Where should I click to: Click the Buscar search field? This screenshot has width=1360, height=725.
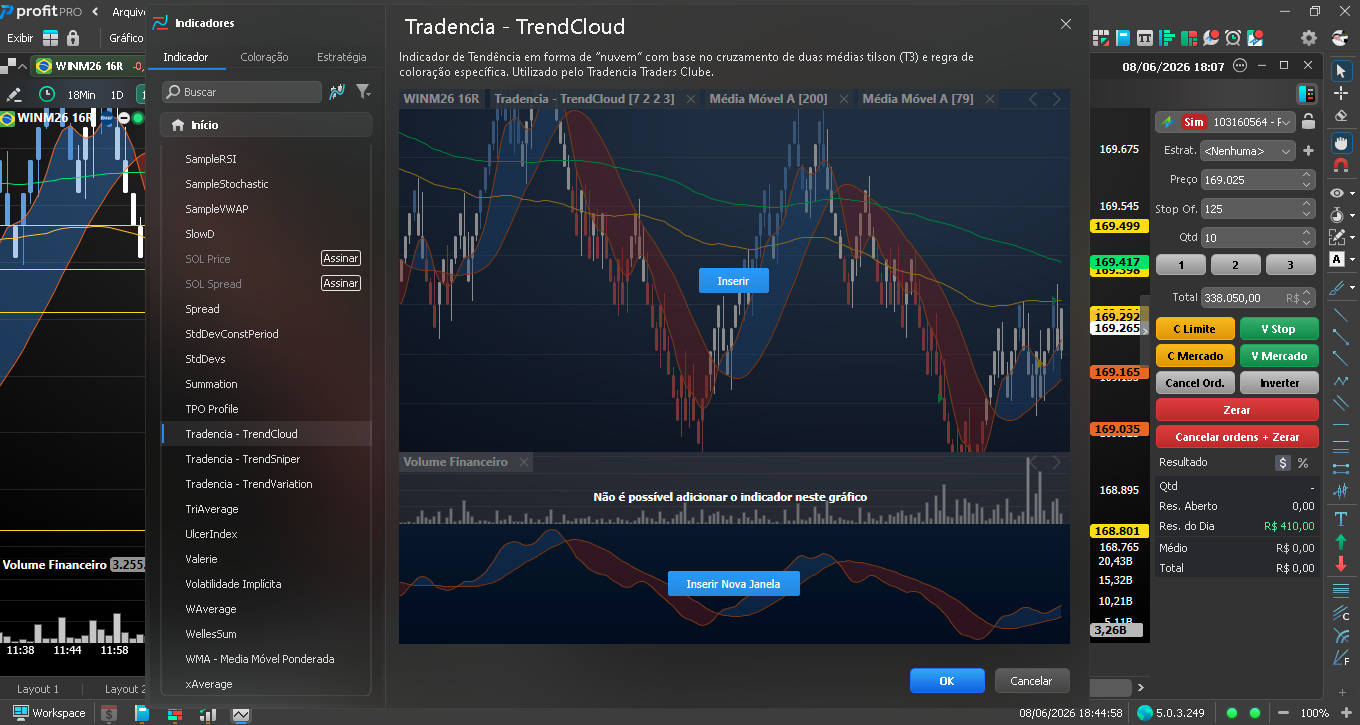pyautogui.click(x=242, y=92)
